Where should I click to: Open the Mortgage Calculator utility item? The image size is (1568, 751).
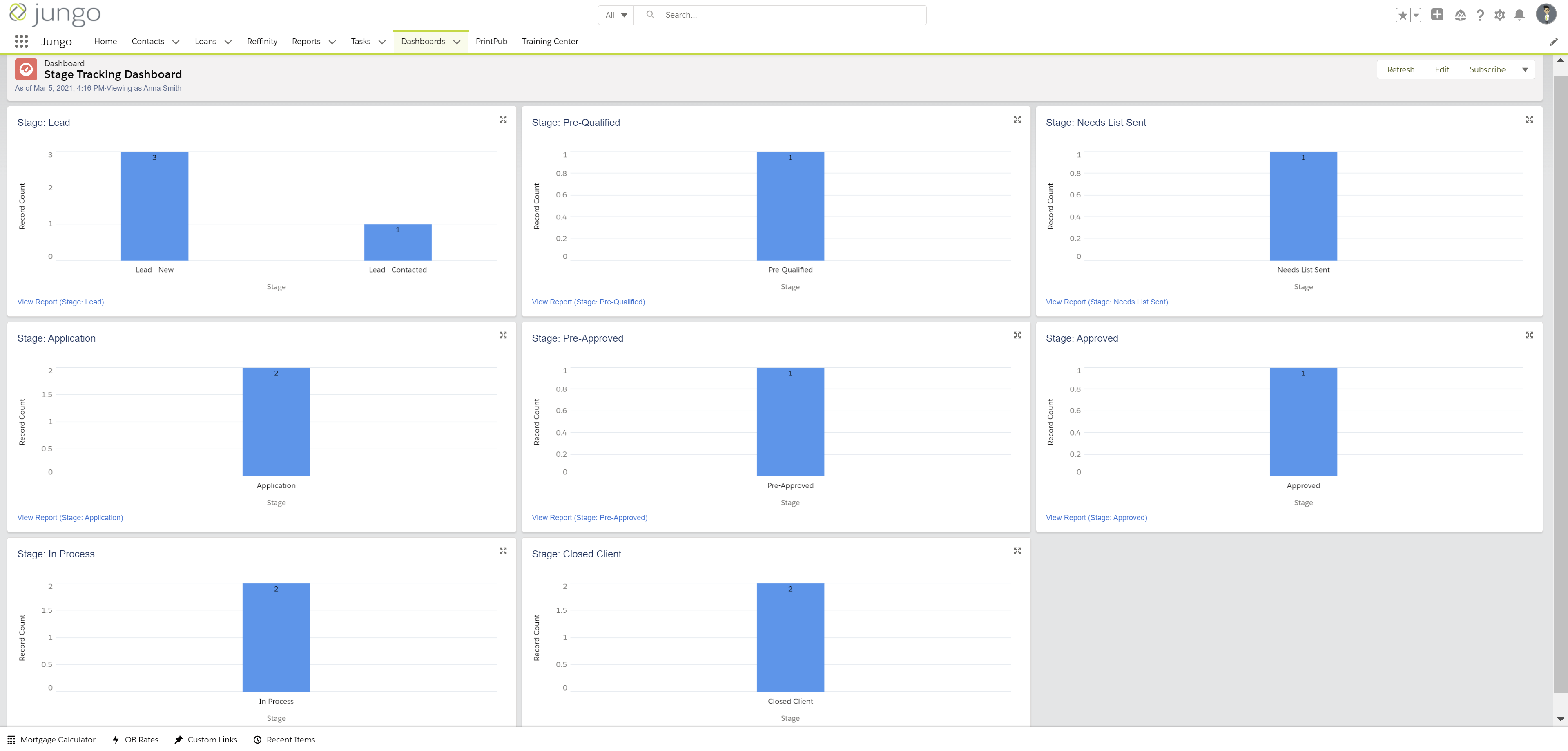tap(52, 740)
